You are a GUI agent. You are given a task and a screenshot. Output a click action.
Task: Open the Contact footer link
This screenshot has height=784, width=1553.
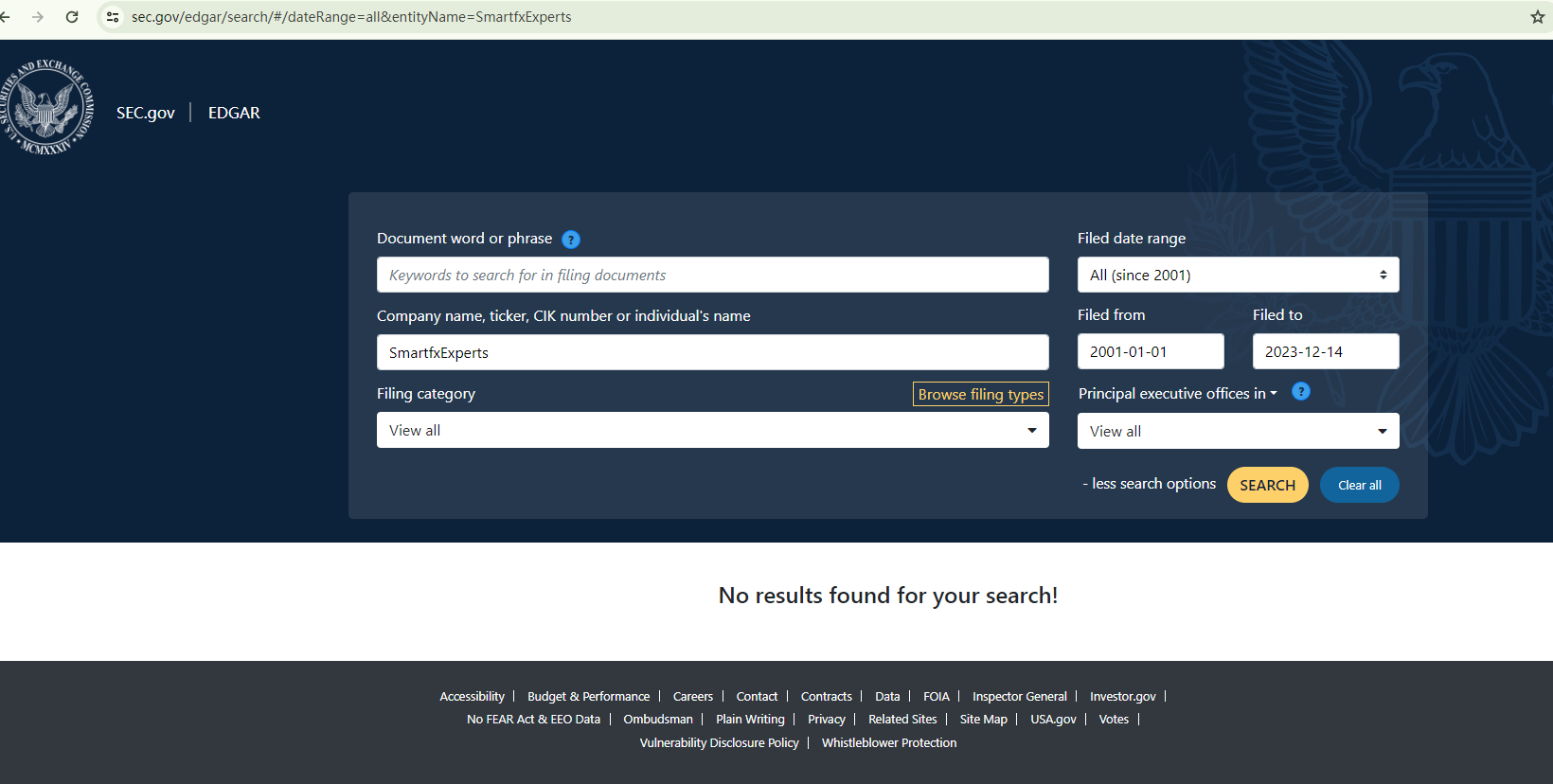click(x=757, y=697)
